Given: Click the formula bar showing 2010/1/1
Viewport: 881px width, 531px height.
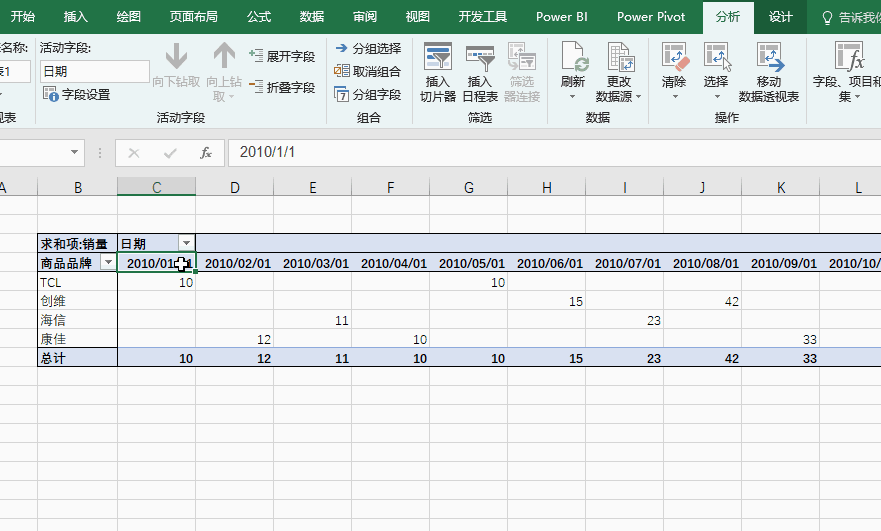Looking at the screenshot, I should click(x=554, y=152).
